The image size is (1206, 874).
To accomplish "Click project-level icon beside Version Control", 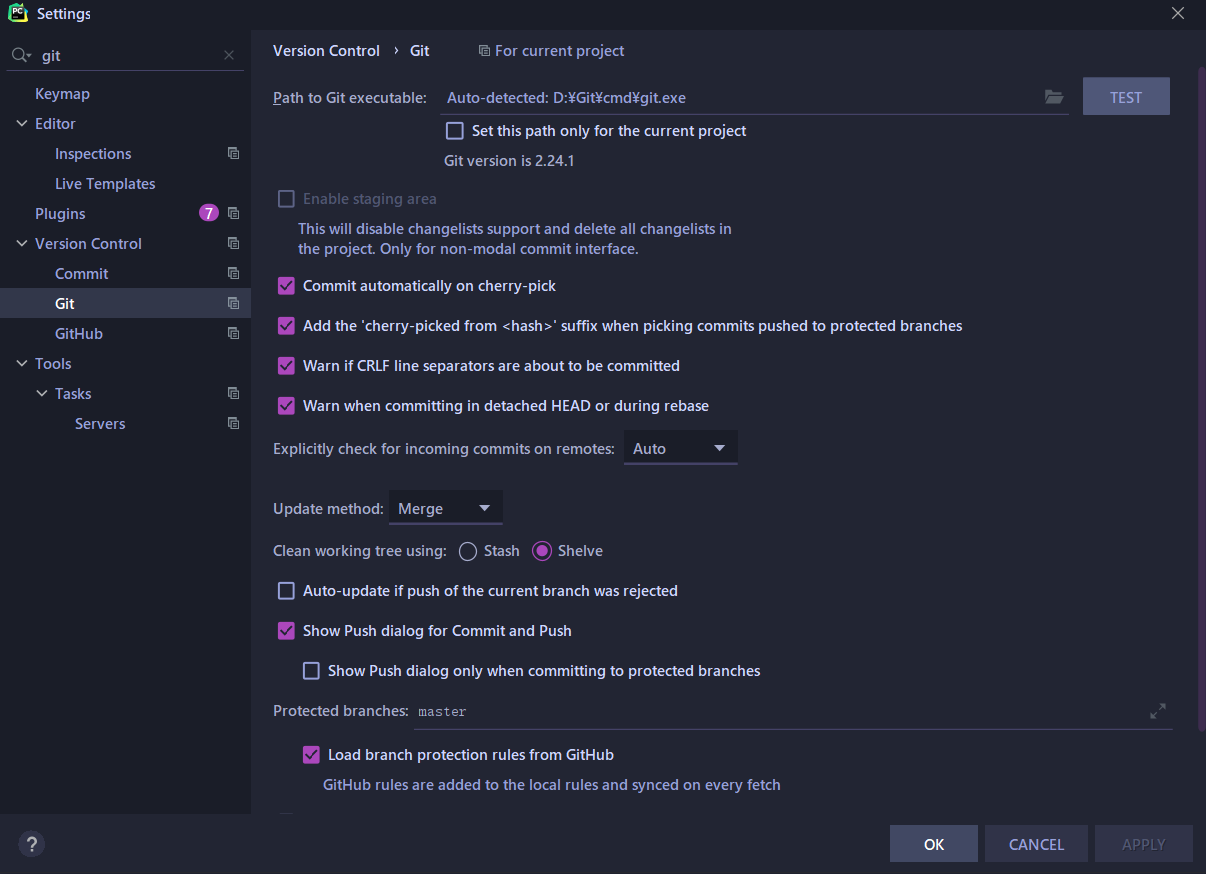I will (x=233, y=243).
